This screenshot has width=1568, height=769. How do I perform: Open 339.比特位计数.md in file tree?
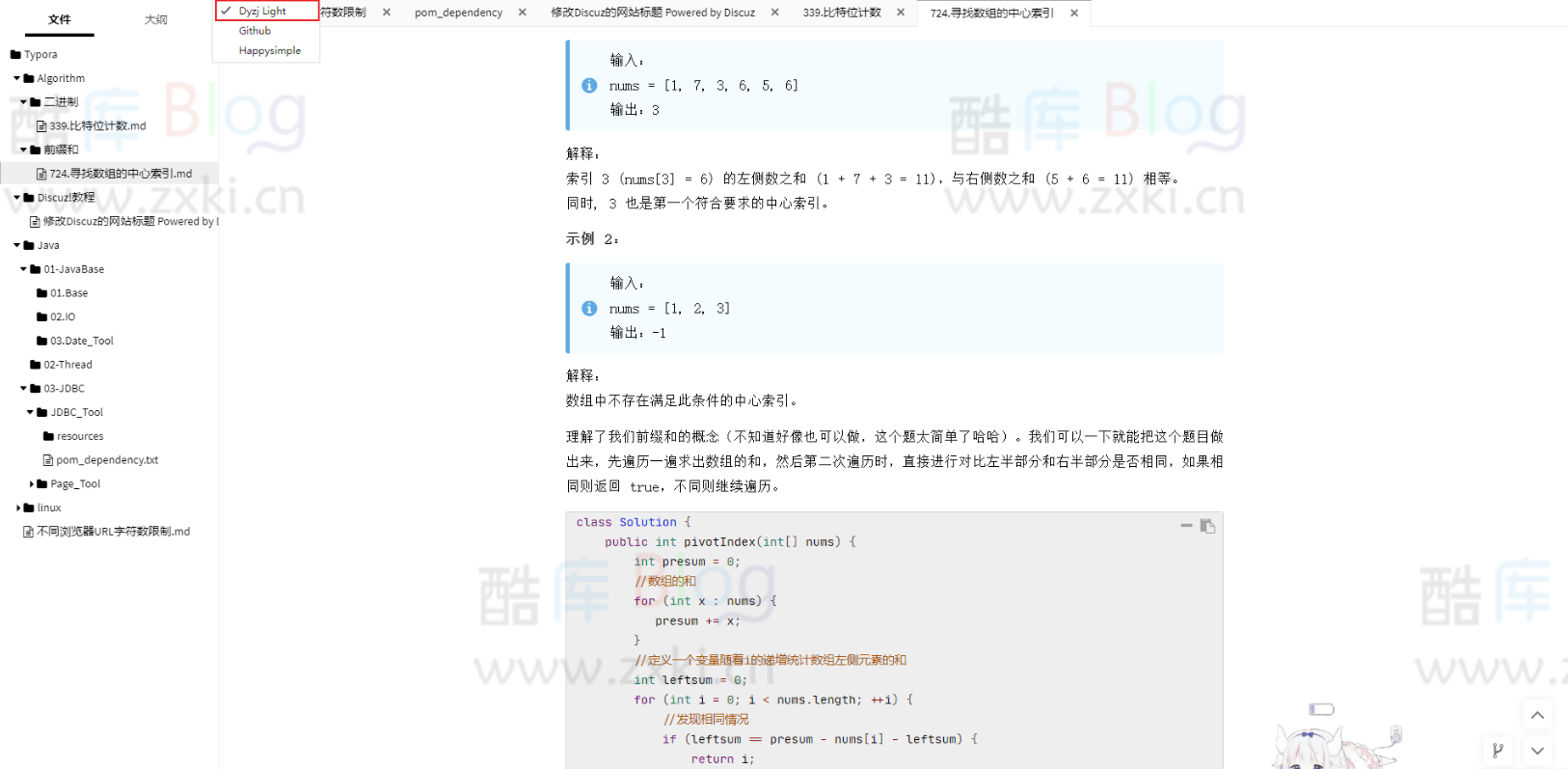click(97, 125)
